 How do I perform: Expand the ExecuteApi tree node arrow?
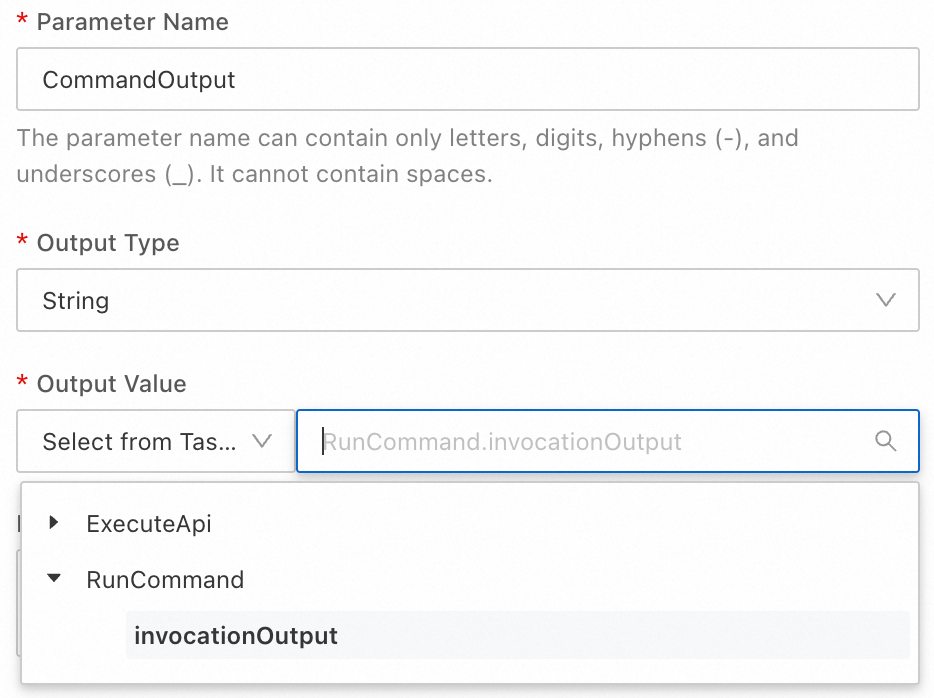coord(54,522)
